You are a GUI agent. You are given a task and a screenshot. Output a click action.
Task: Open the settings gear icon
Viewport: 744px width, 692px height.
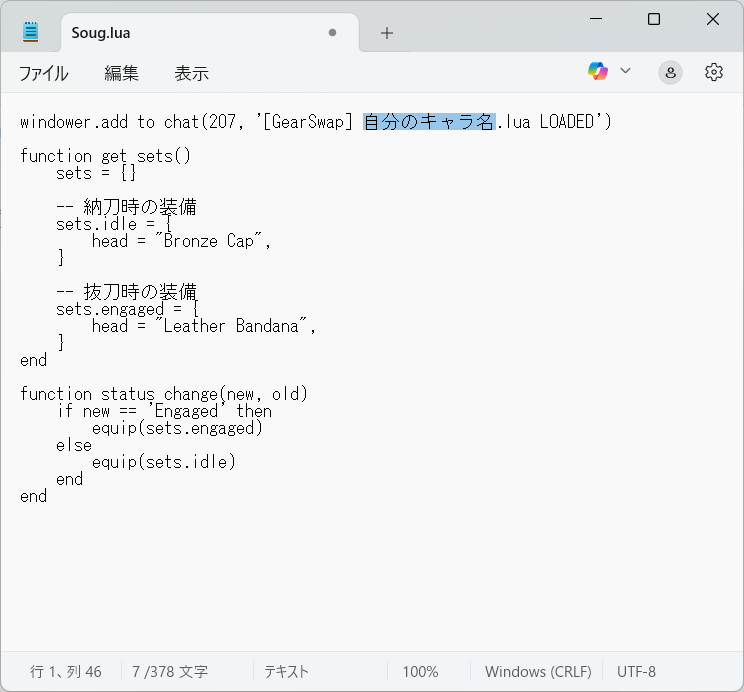click(713, 72)
